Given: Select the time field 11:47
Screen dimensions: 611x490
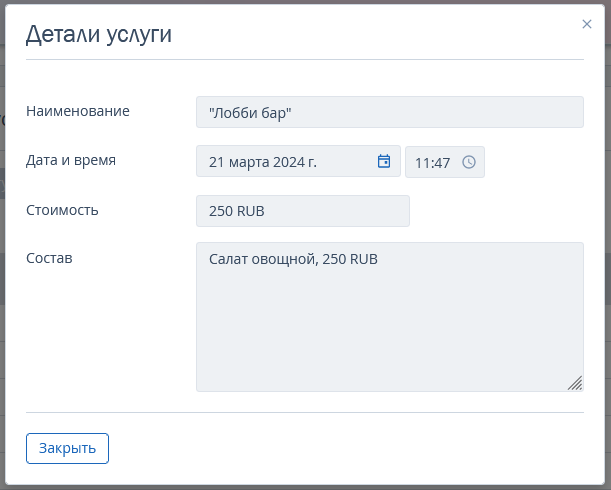Looking at the screenshot, I should click(445, 162).
